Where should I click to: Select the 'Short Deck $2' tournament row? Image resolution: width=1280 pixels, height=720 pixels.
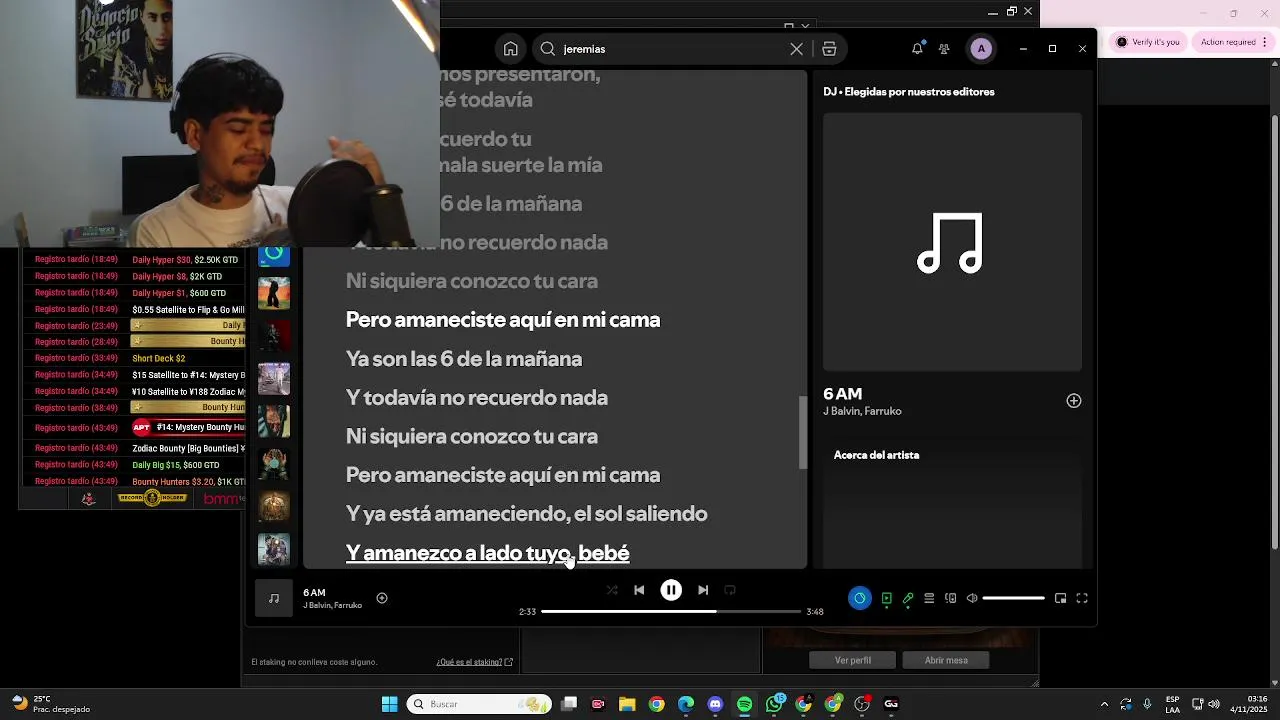click(x=135, y=358)
